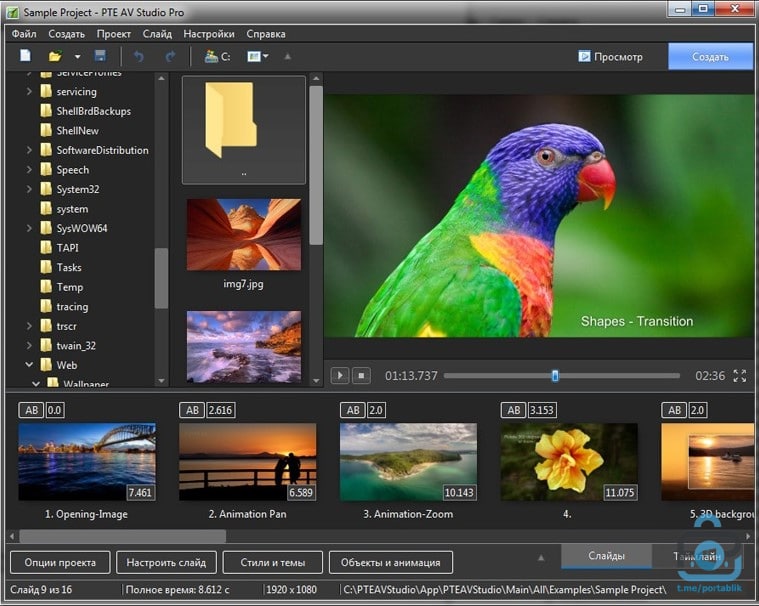Click the Стили и темы button
759x606 pixels.
(273, 562)
